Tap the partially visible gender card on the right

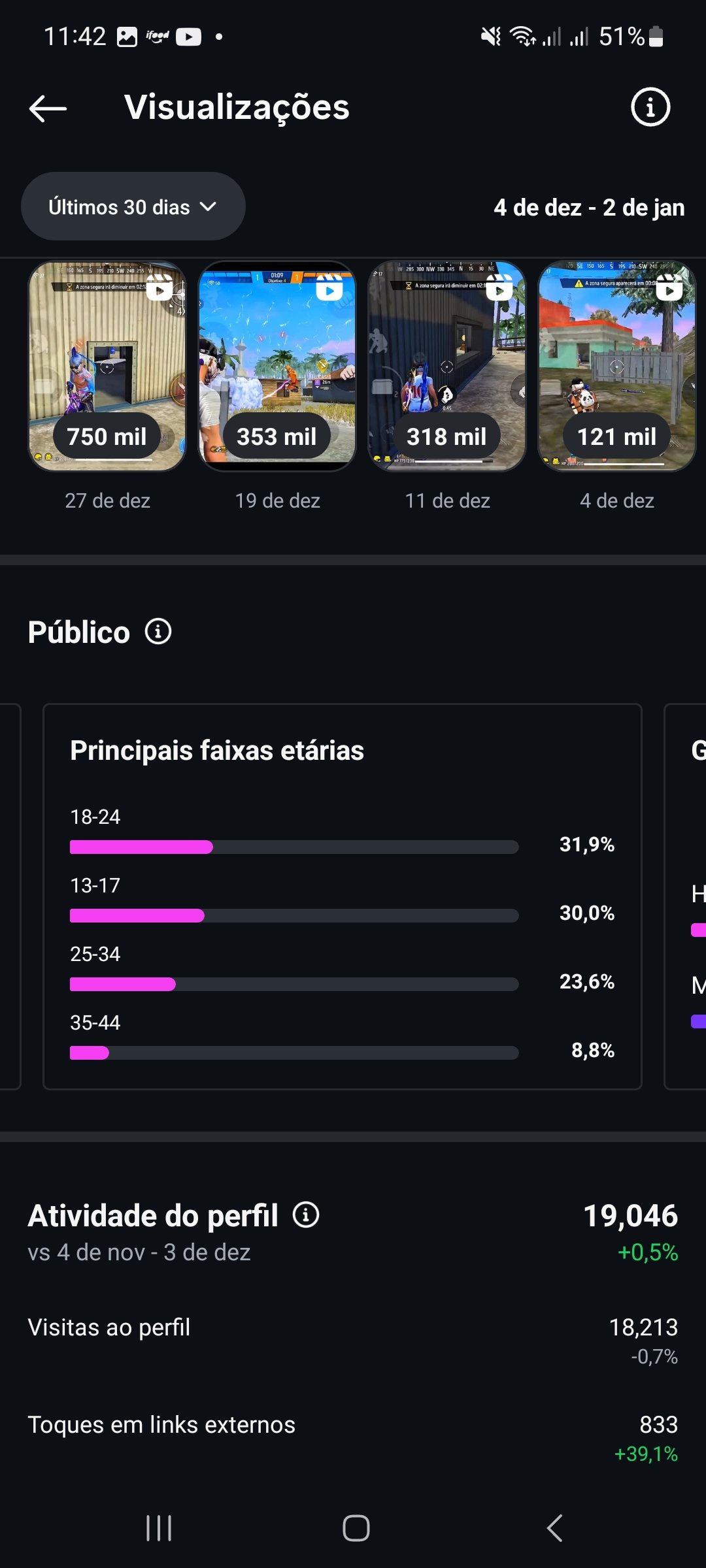coord(686,896)
